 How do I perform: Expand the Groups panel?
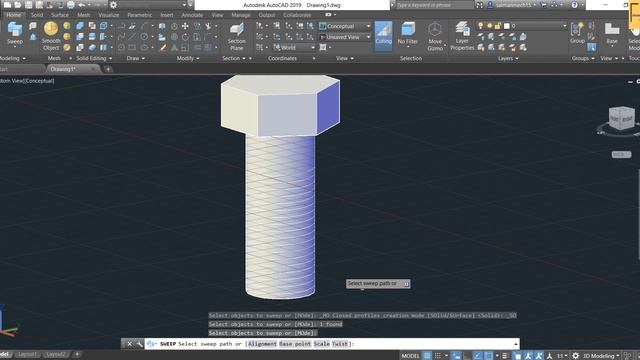(x=583, y=58)
